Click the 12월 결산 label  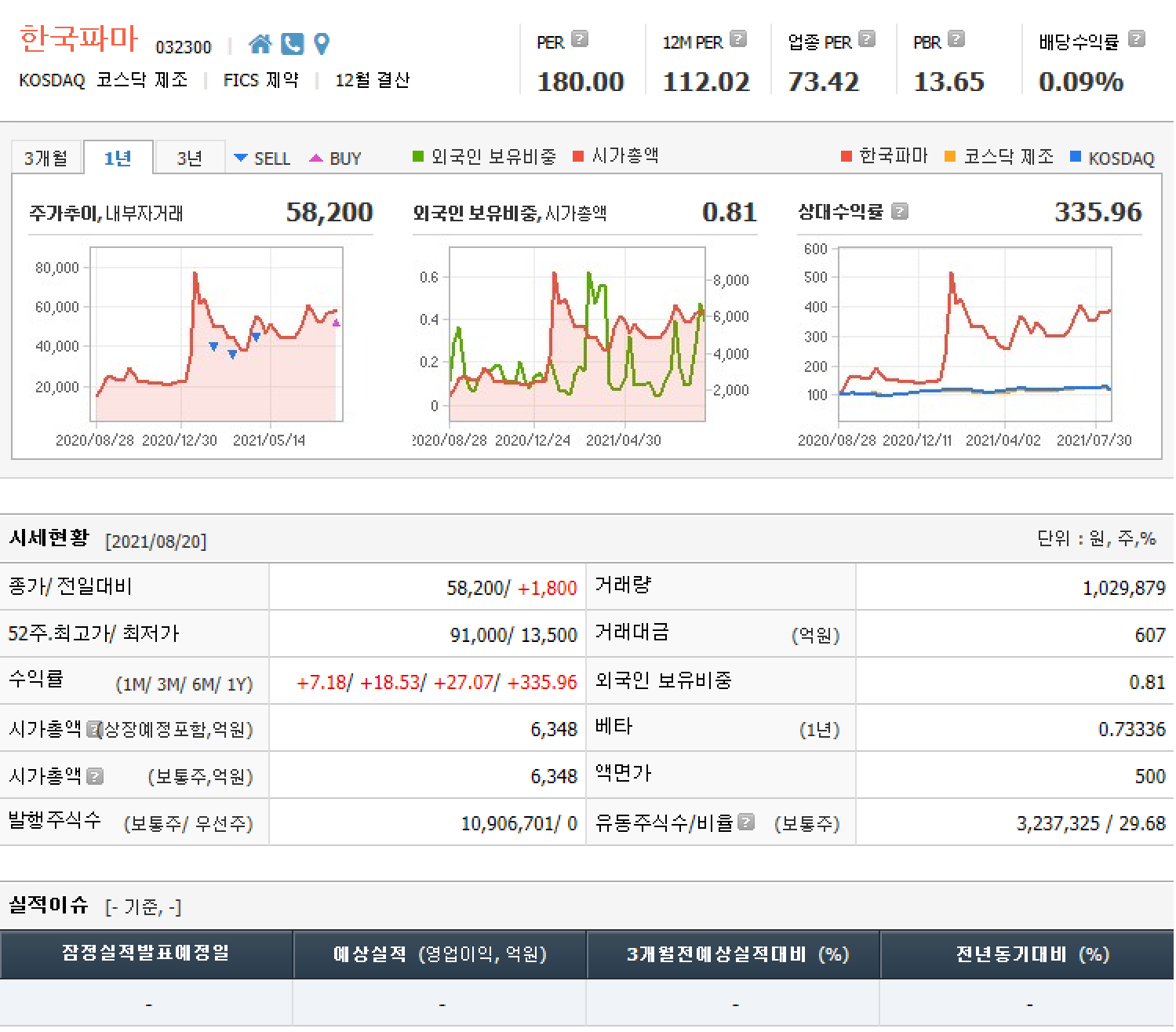[373, 80]
